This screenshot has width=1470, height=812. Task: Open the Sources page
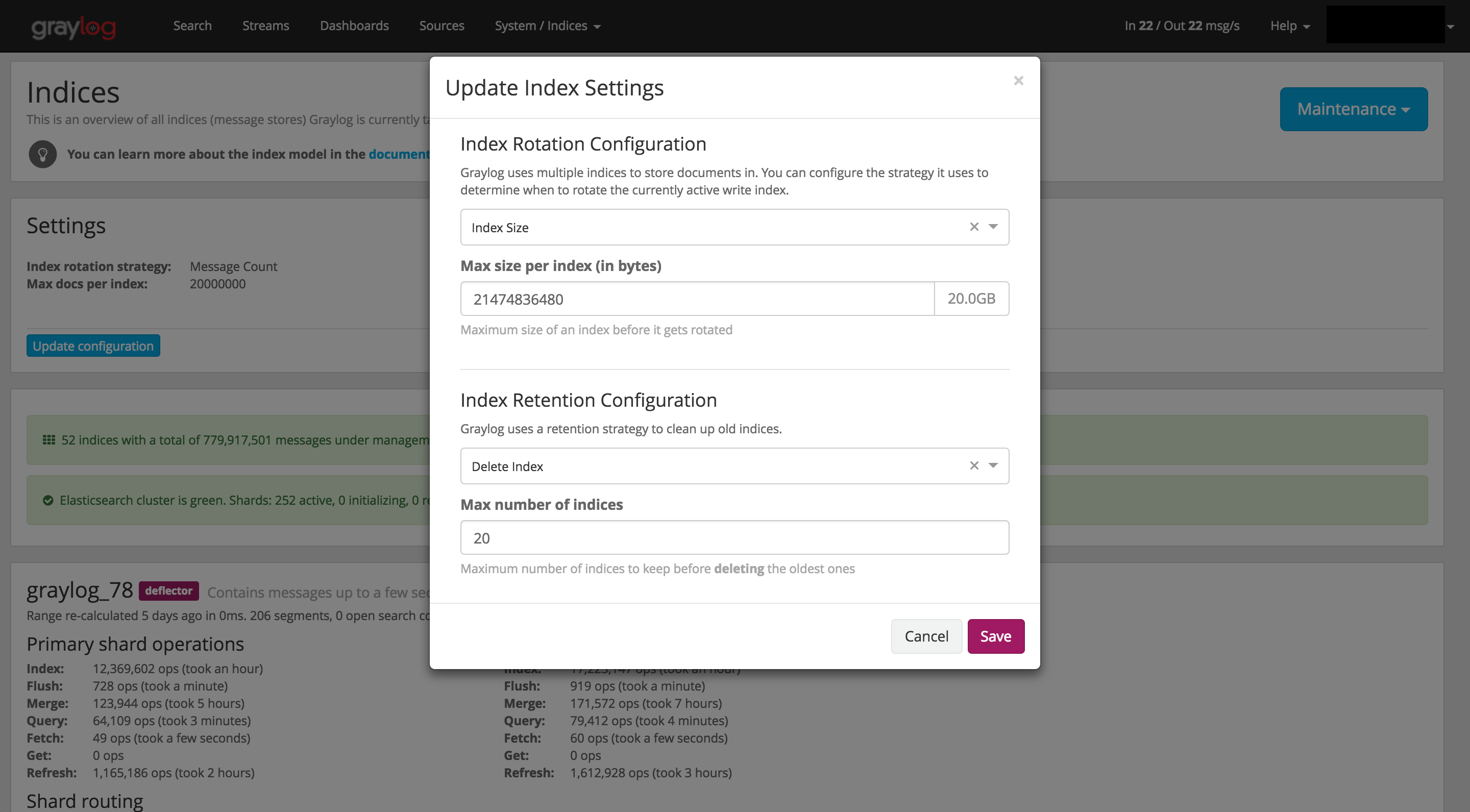(x=441, y=26)
